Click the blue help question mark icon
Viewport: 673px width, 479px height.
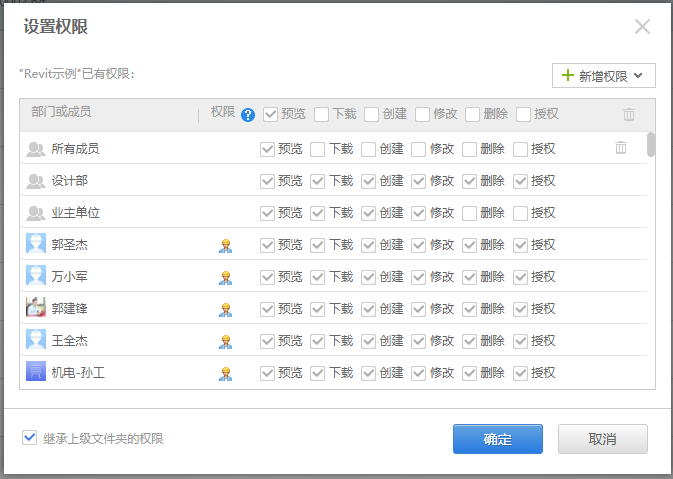pyautogui.click(x=248, y=115)
